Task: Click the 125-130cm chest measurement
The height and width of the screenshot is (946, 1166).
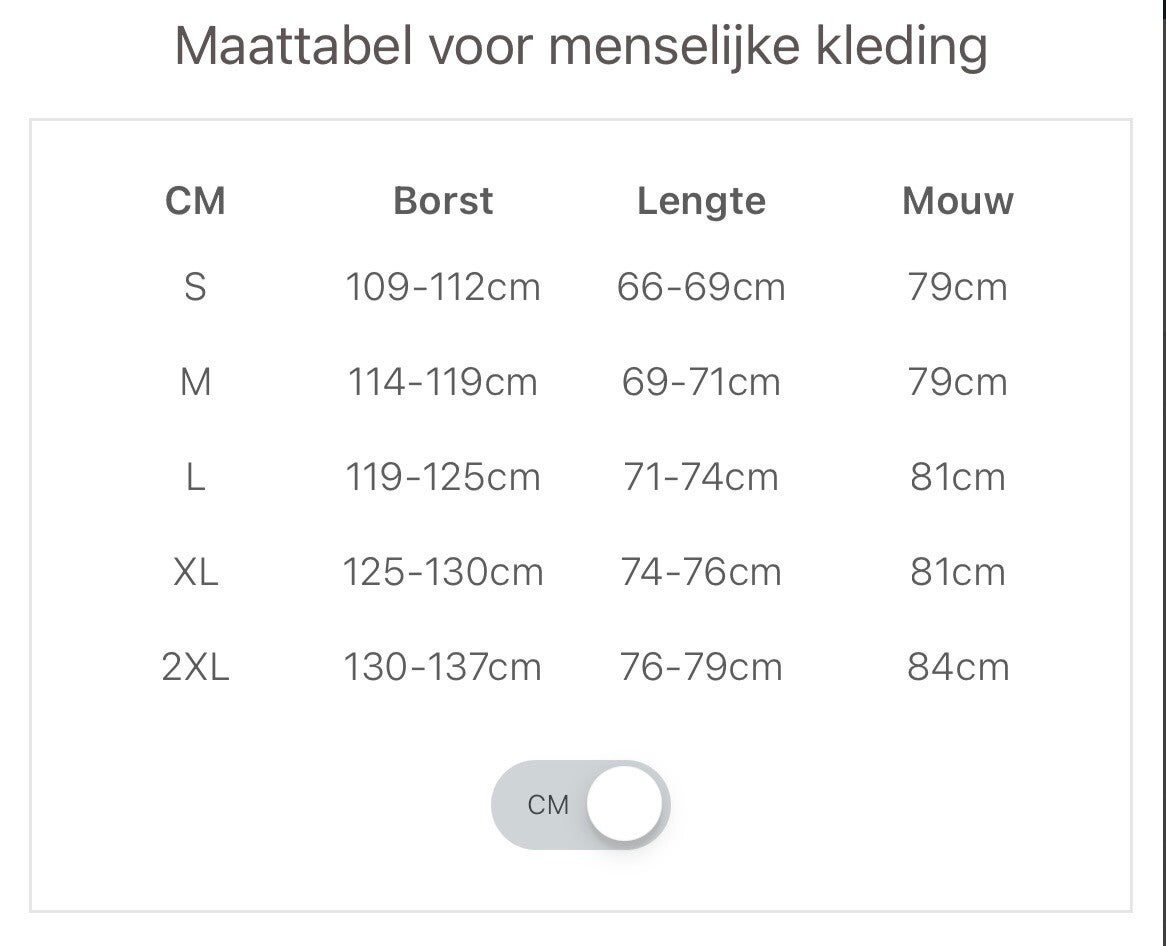Action: coord(443,572)
